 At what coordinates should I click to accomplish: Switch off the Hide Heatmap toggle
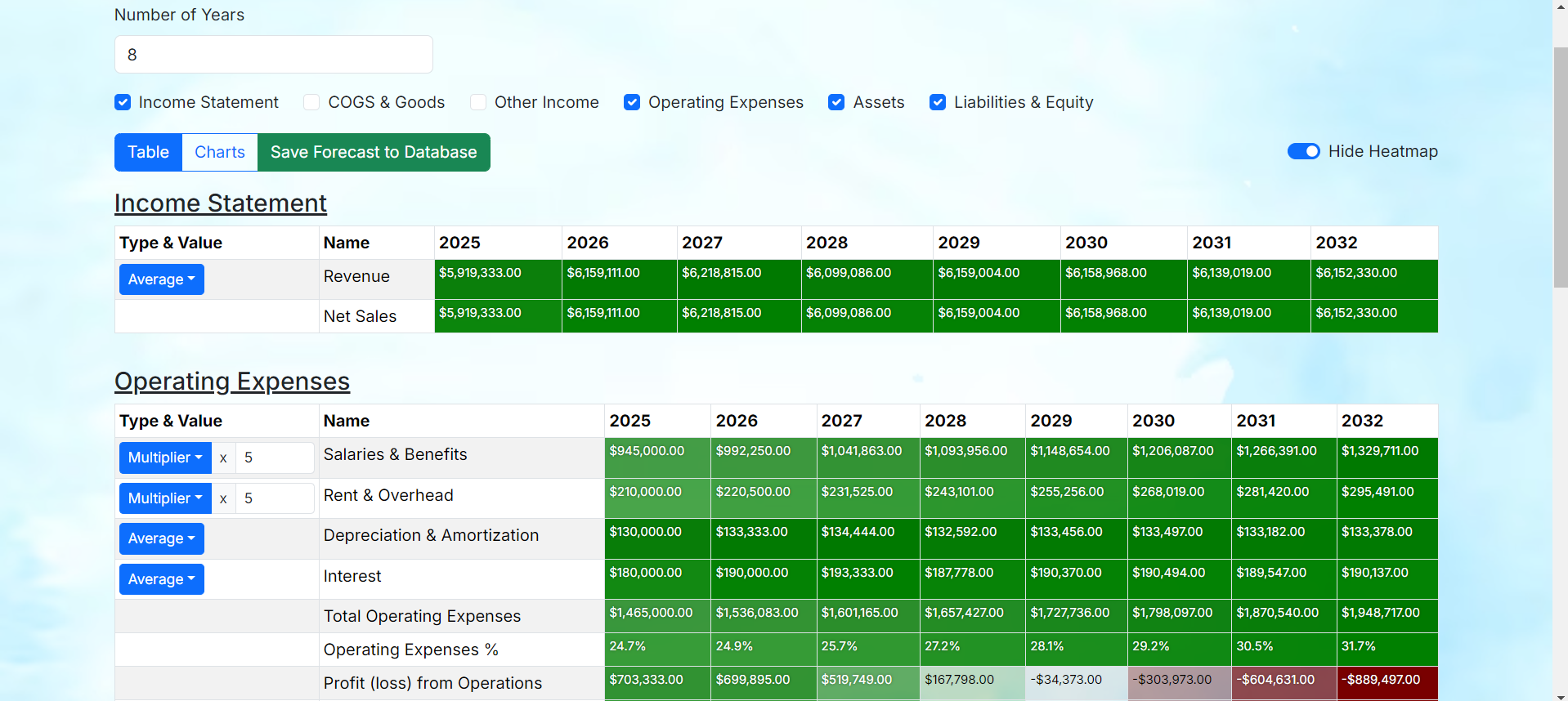[x=1304, y=151]
